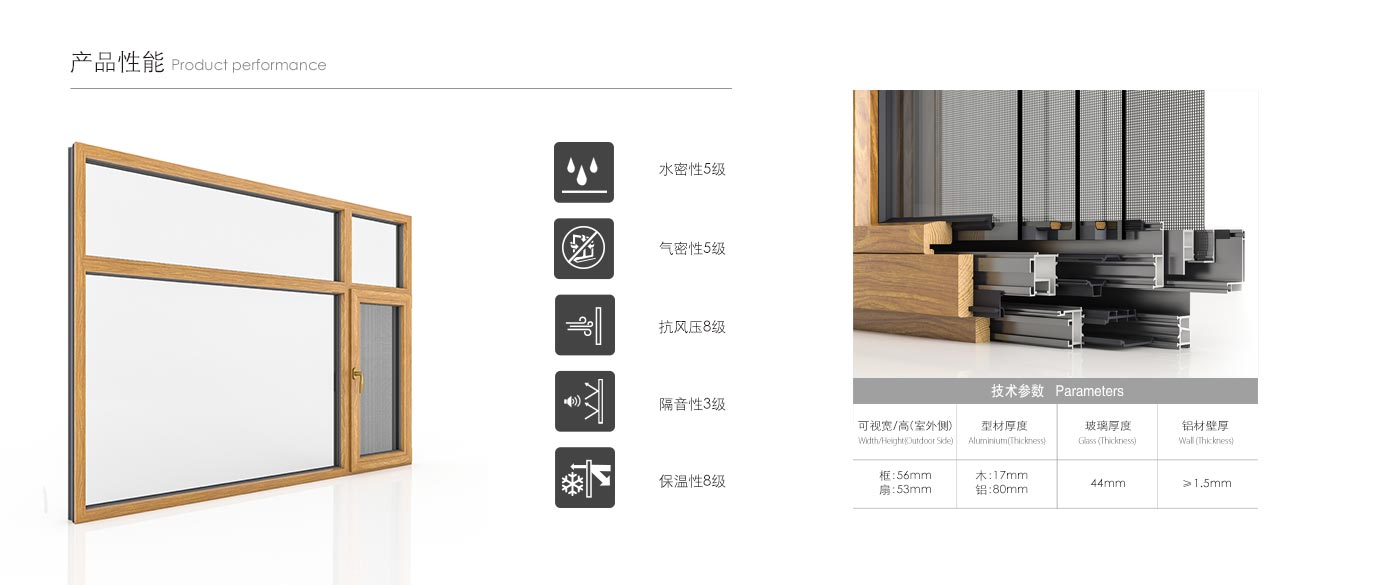Click the sound insulation speaker icon

tap(585, 401)
